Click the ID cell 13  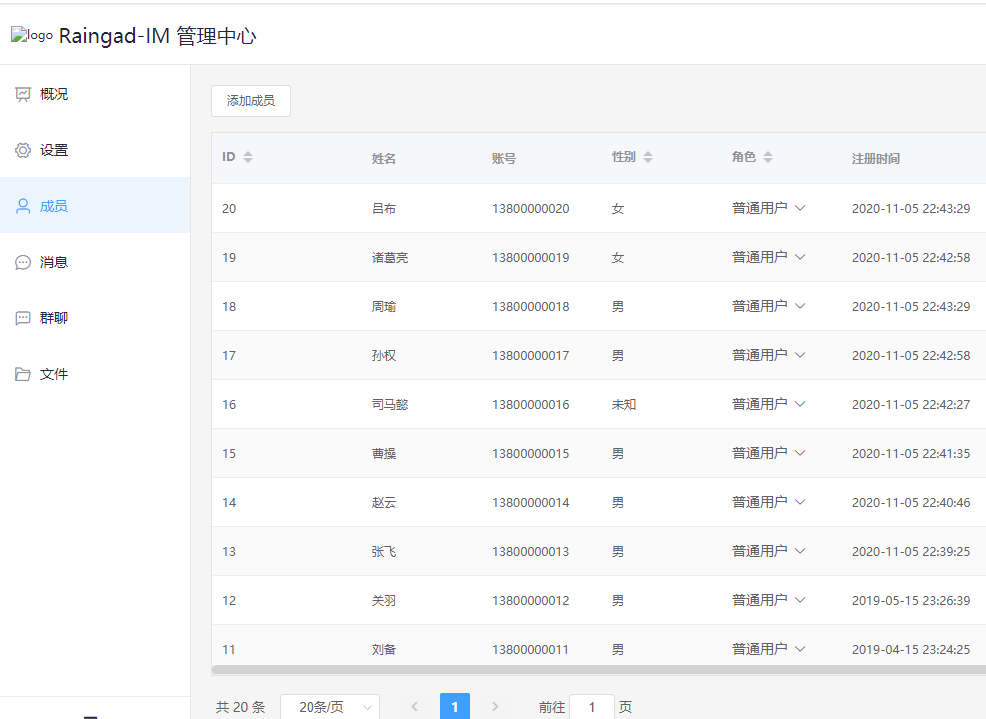[x=229, y=552]
